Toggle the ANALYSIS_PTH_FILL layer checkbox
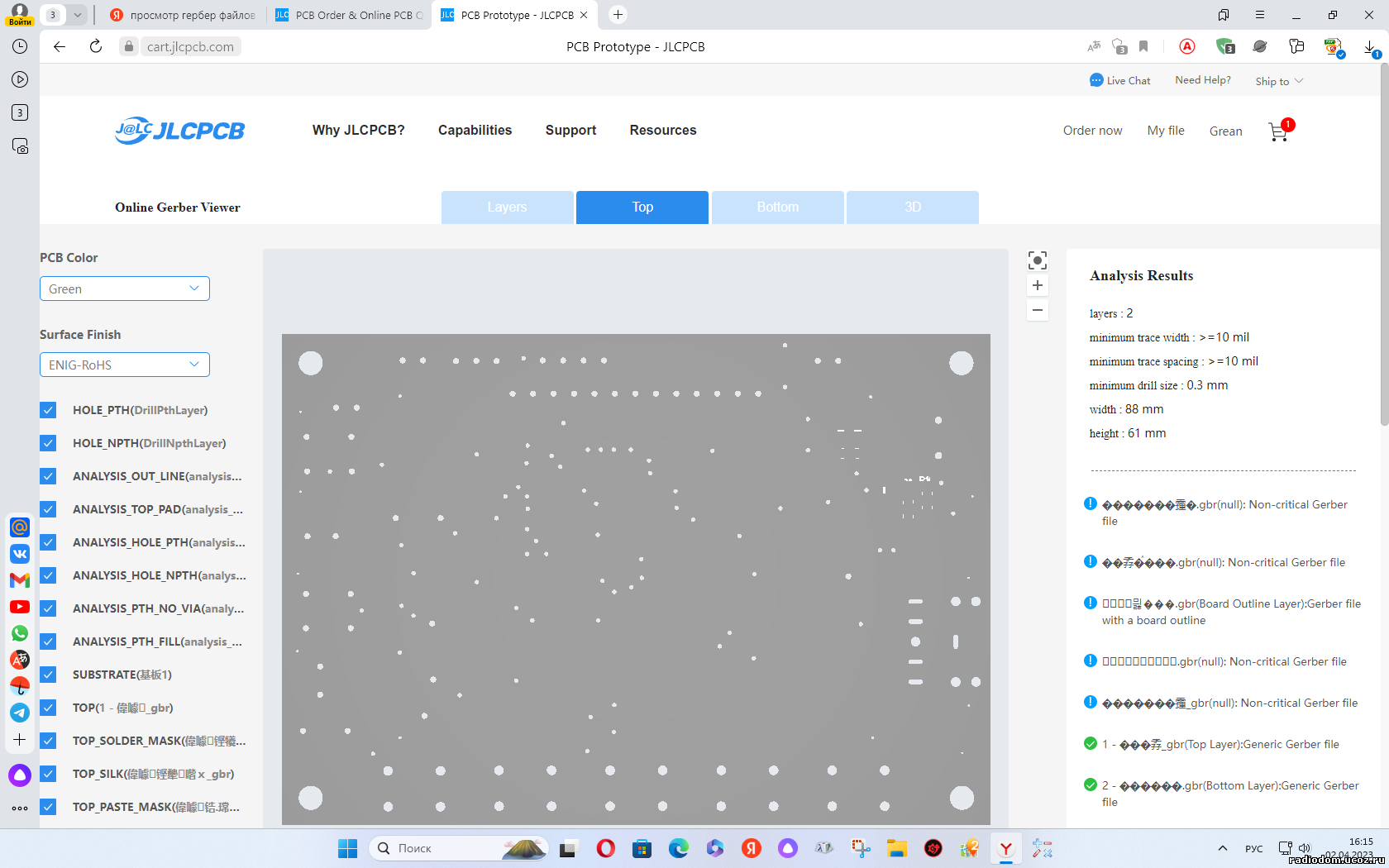The height and width of the screenshot is (868, 1389). coord(48,641)
